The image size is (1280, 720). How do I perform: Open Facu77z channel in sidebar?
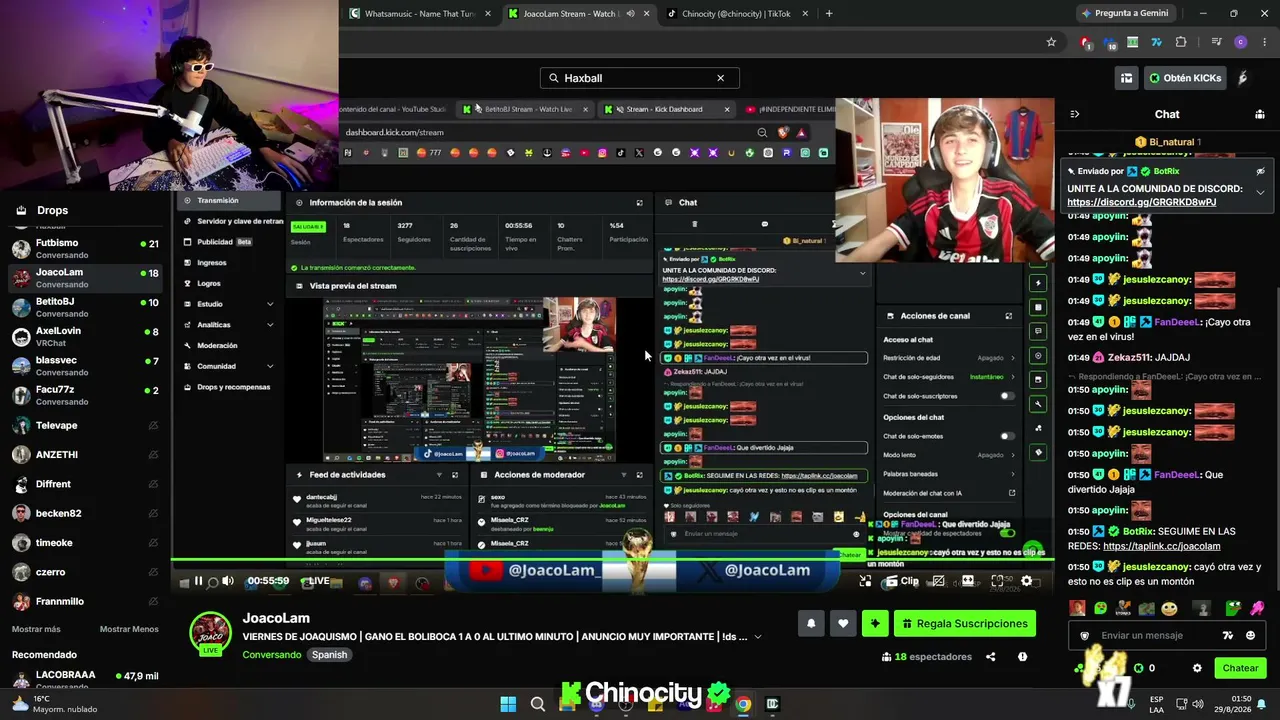coord(85,395)
